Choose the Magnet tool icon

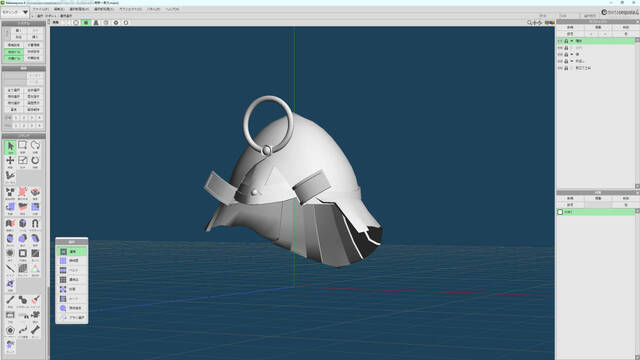pos(35,224)
